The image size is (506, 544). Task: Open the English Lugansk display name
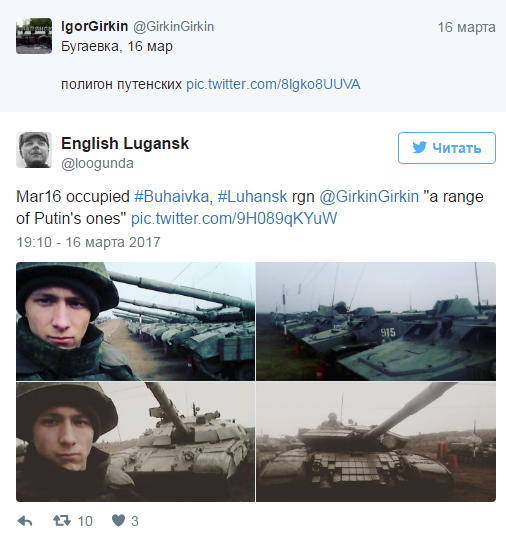tap(125, 143)
